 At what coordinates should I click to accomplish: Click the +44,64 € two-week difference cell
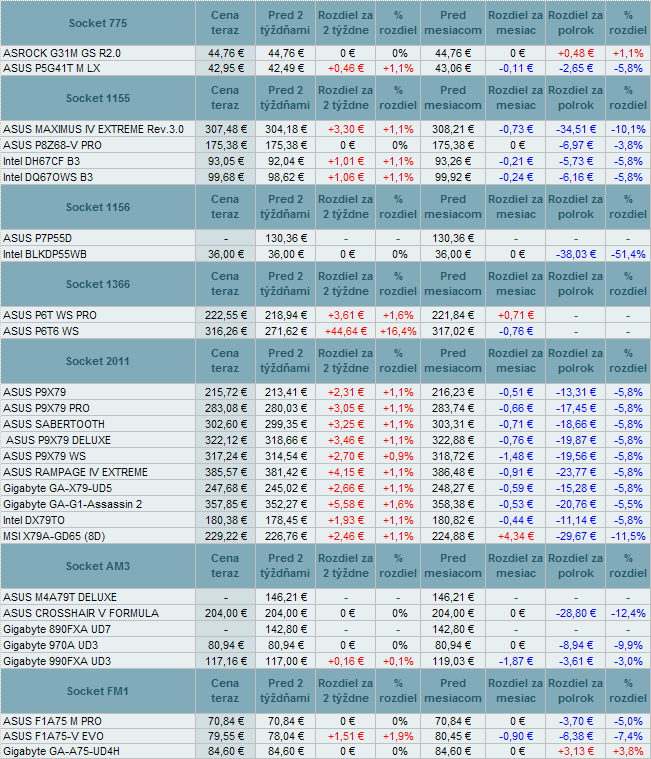(346, 331)
